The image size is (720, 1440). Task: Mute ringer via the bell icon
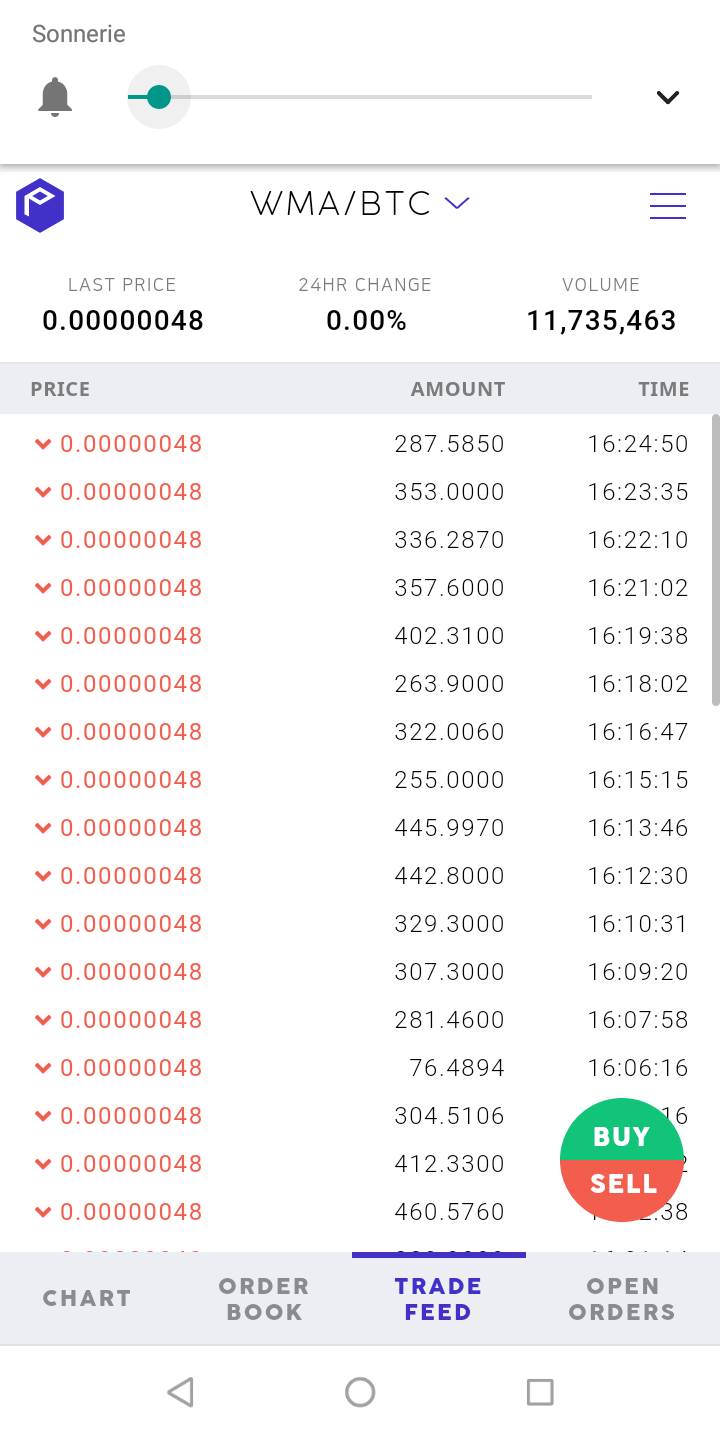[x=55, y=98]
